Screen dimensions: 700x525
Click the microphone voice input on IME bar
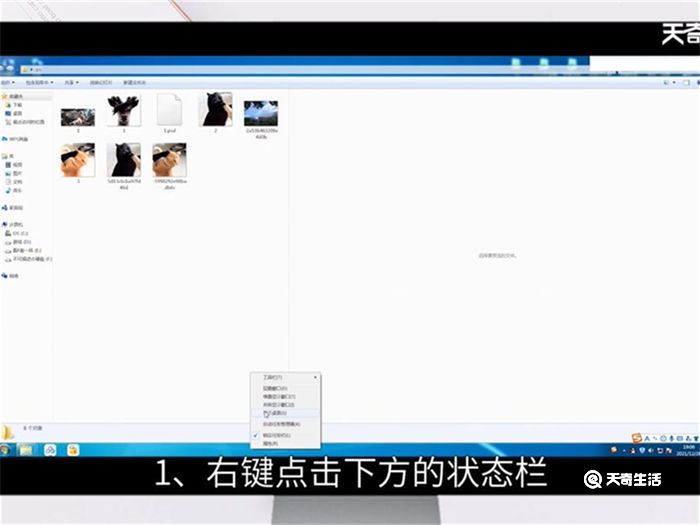pyautogui.click(x=671, y=439)
